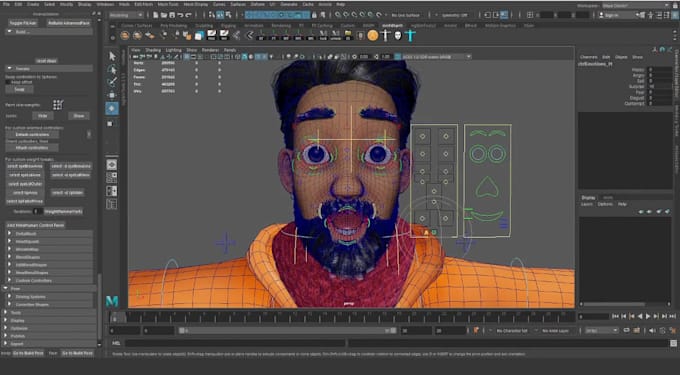
Task: Pick the Paint Selection tool
Action: (112, 82)
